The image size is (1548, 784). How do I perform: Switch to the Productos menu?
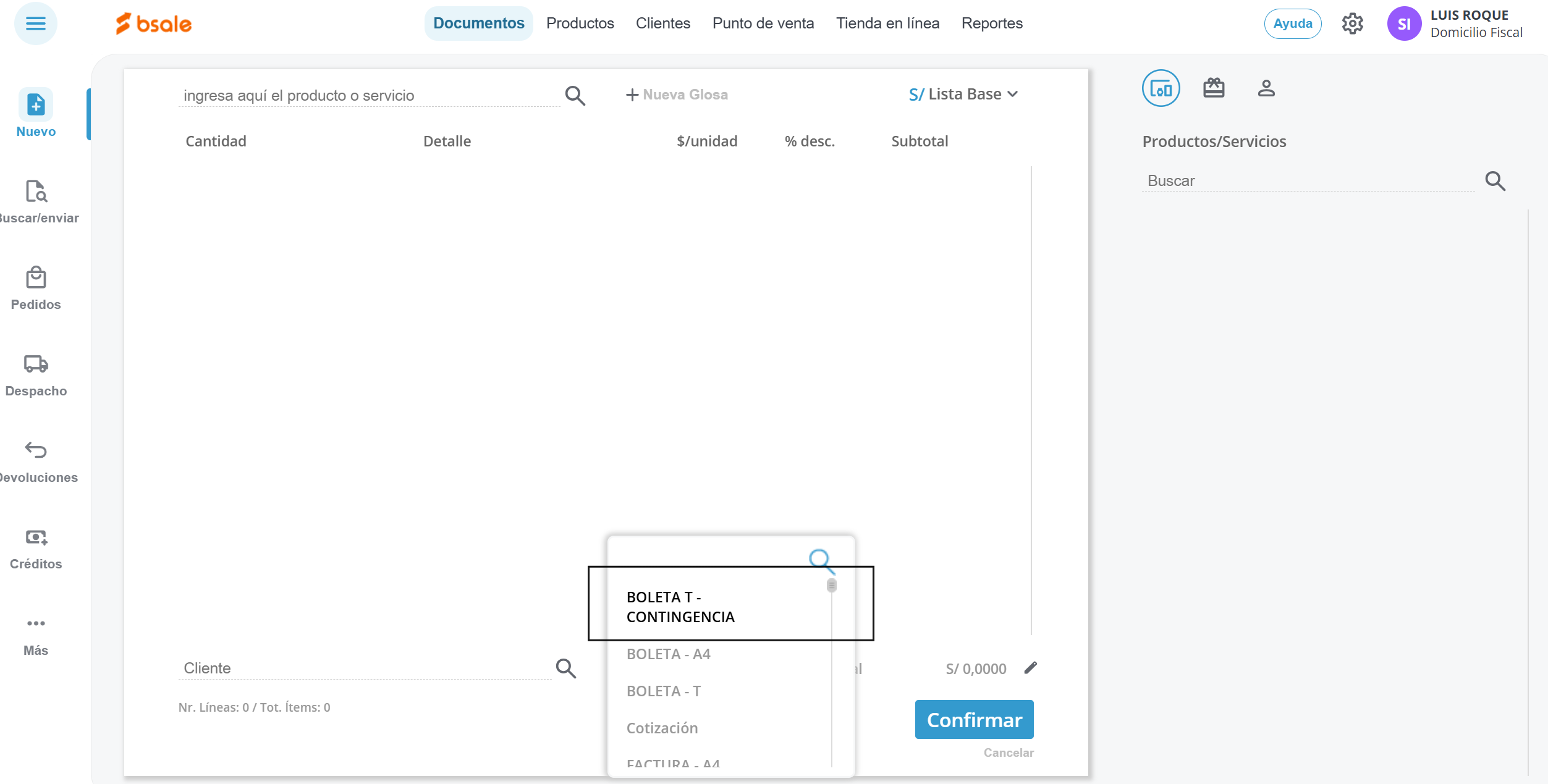[580, 23]
